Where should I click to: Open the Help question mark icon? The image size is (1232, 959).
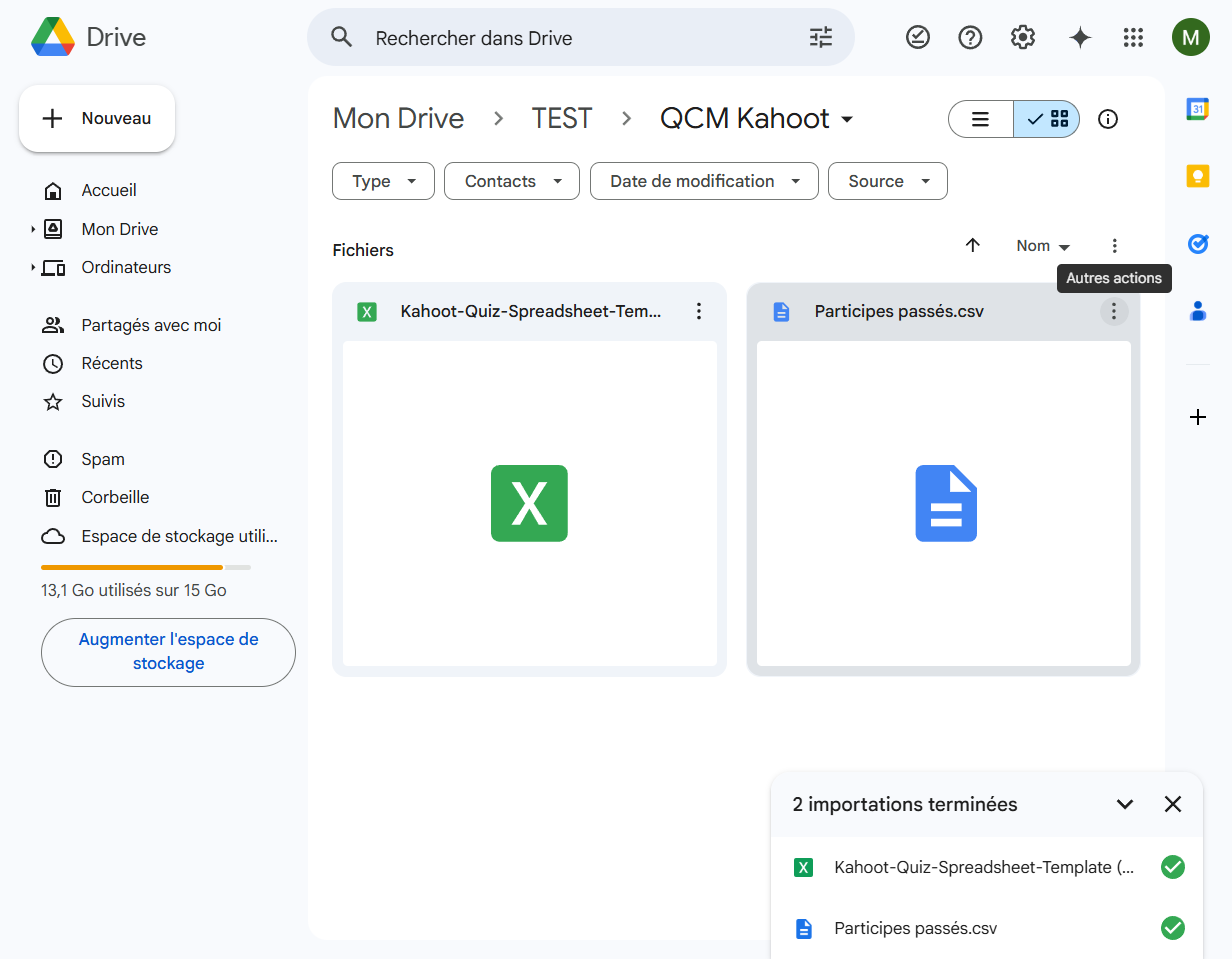pos(970,37)
